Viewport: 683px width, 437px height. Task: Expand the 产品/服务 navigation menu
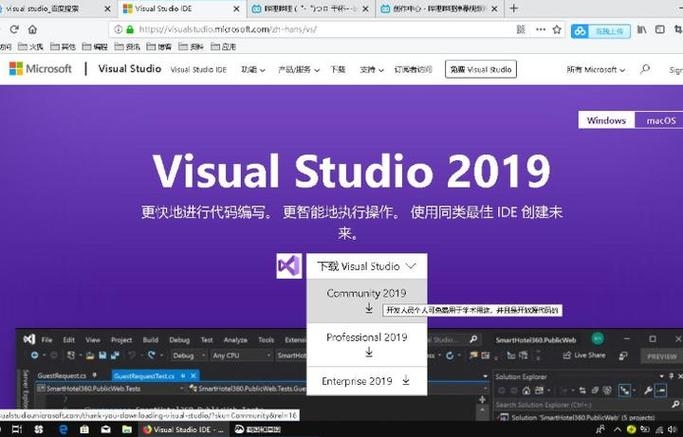click(299, 70)
